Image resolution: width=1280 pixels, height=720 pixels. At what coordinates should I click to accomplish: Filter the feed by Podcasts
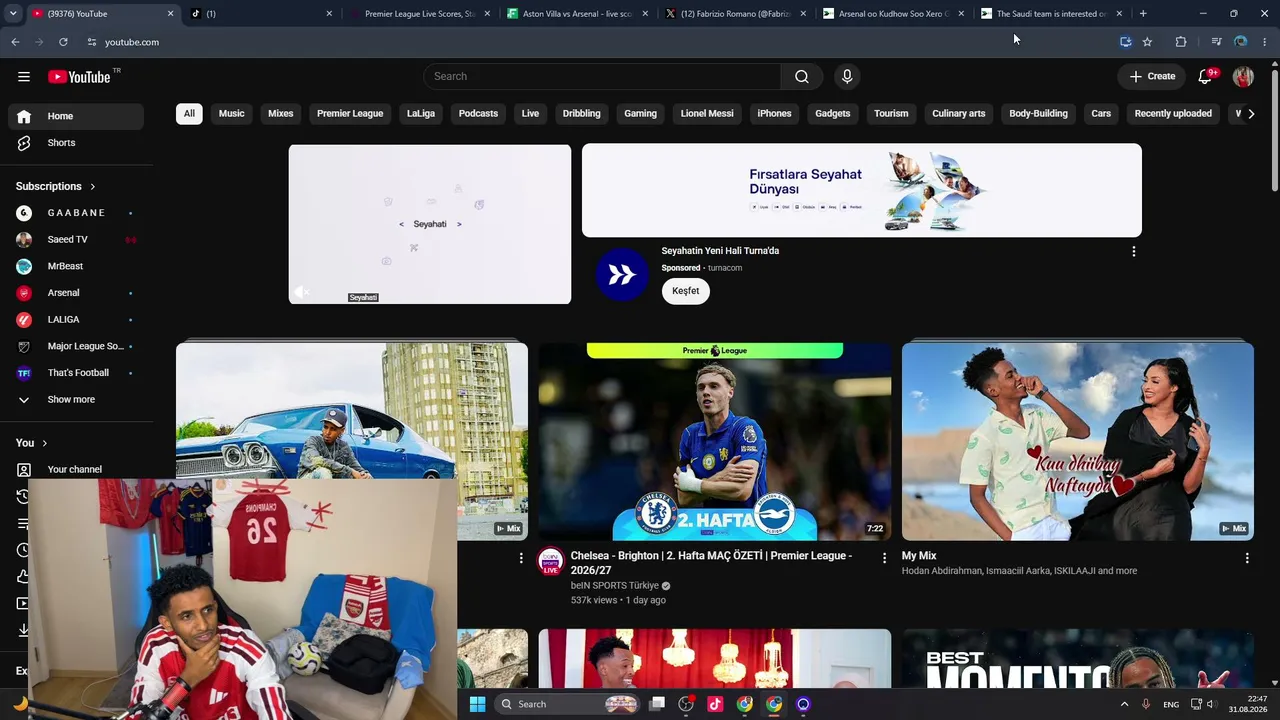coord(478,114)
